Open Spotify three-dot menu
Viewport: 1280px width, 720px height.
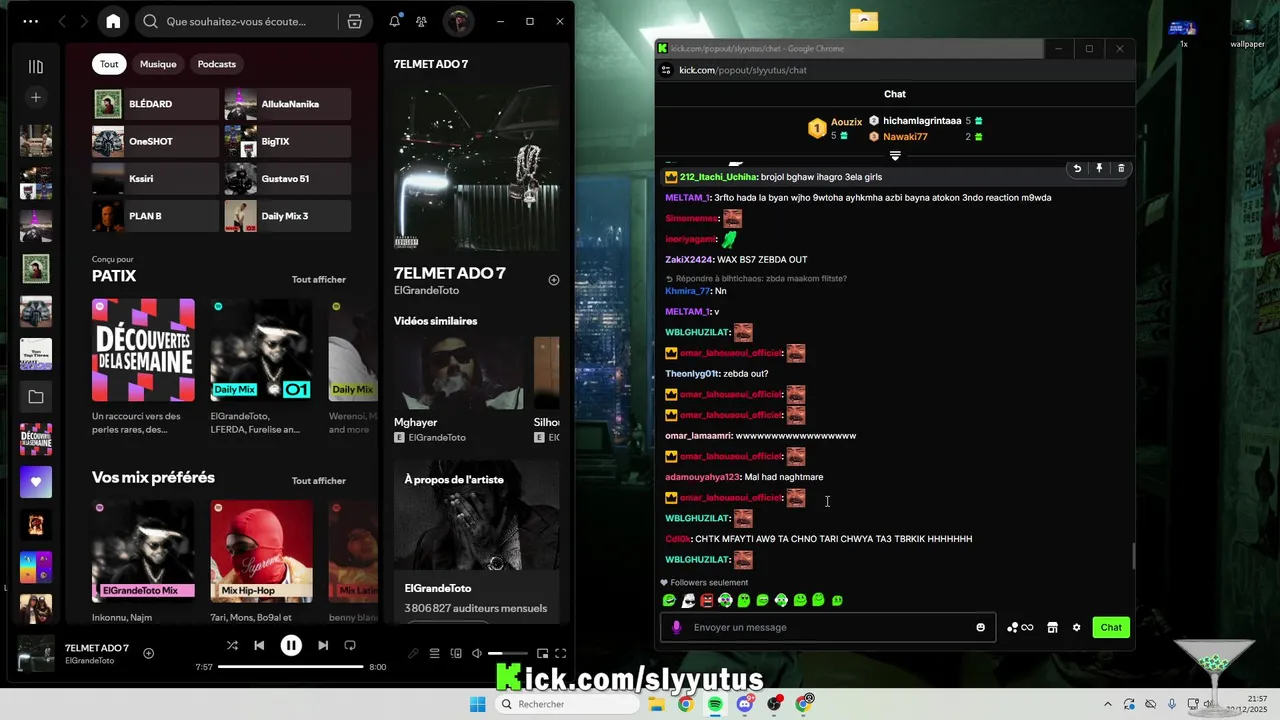[x=31, y=21]
